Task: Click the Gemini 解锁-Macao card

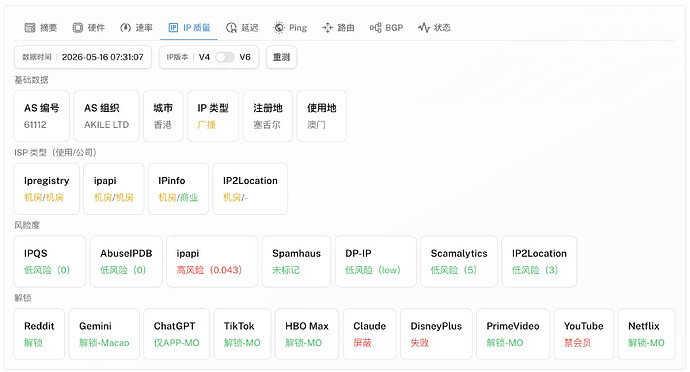Action: (x=104, y=334)
